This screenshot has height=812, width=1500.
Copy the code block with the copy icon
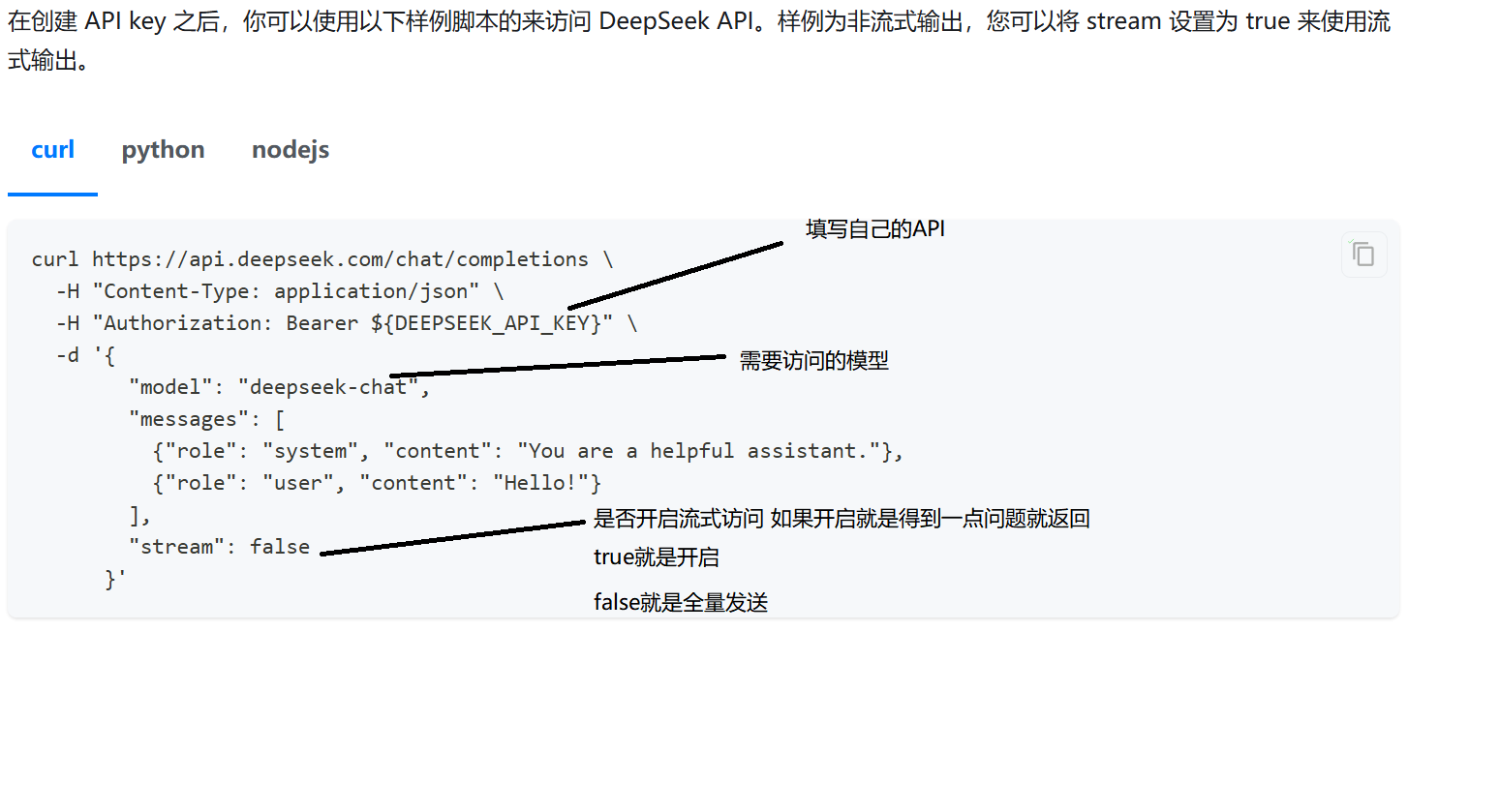coord(1363,255)
